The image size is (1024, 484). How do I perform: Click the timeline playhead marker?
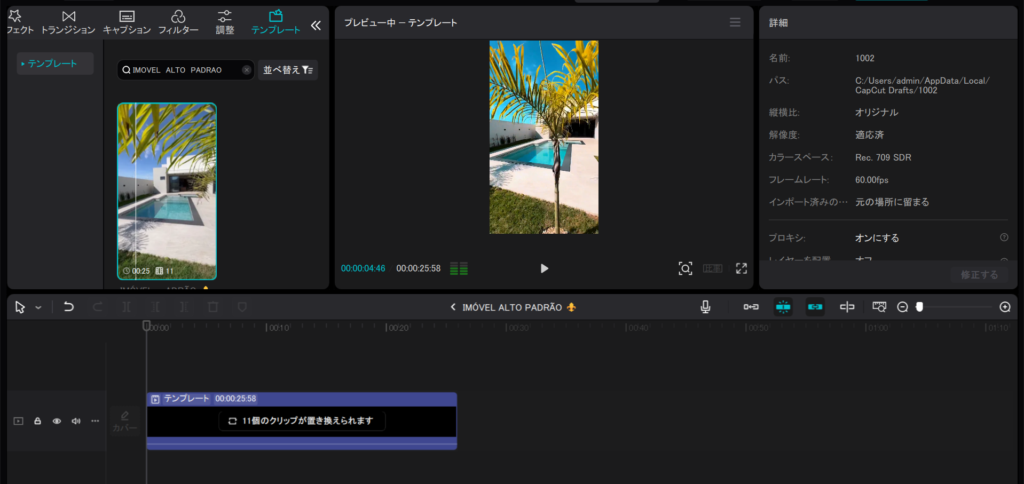click(x=146, y=325)
